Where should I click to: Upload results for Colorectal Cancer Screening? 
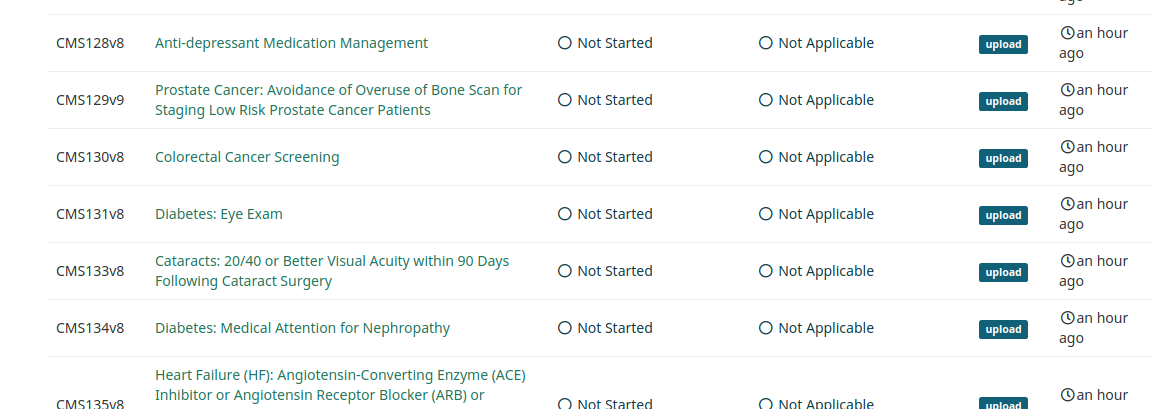(1003, 158)
